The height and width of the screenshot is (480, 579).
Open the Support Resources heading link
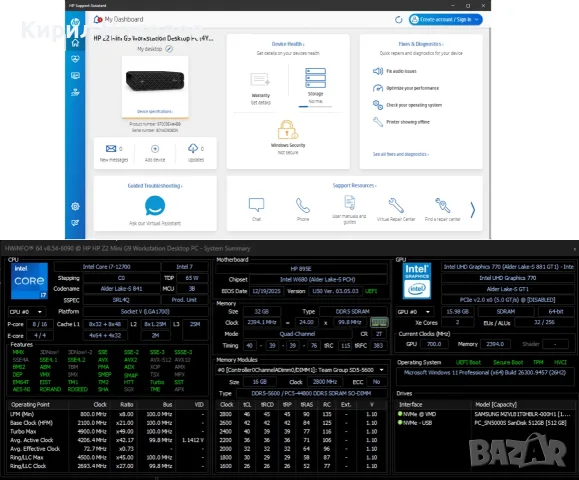[x=354, y=185]
